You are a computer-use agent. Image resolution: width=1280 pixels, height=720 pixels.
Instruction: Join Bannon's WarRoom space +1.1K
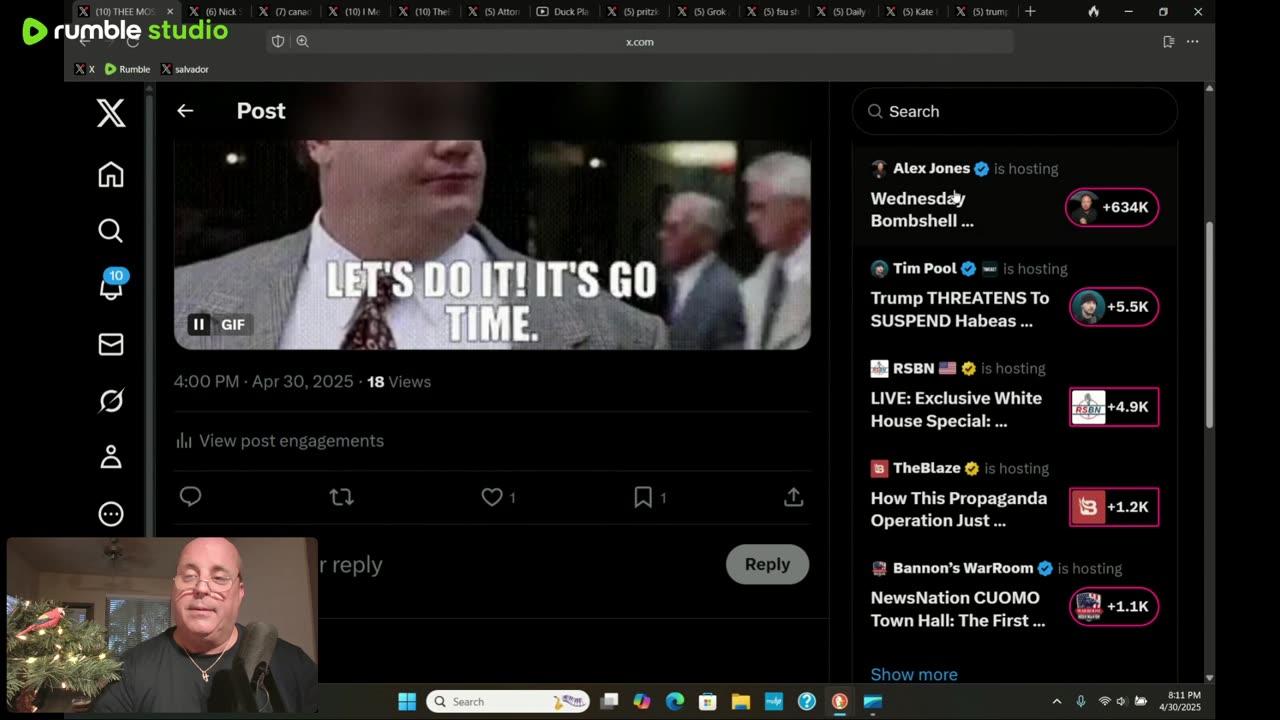point(1114,606)
